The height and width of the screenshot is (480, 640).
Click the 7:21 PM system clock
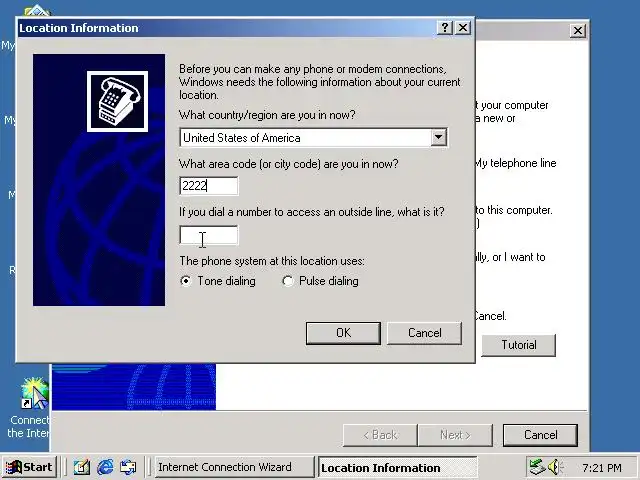pyautogui.click(x=602, y=467)
